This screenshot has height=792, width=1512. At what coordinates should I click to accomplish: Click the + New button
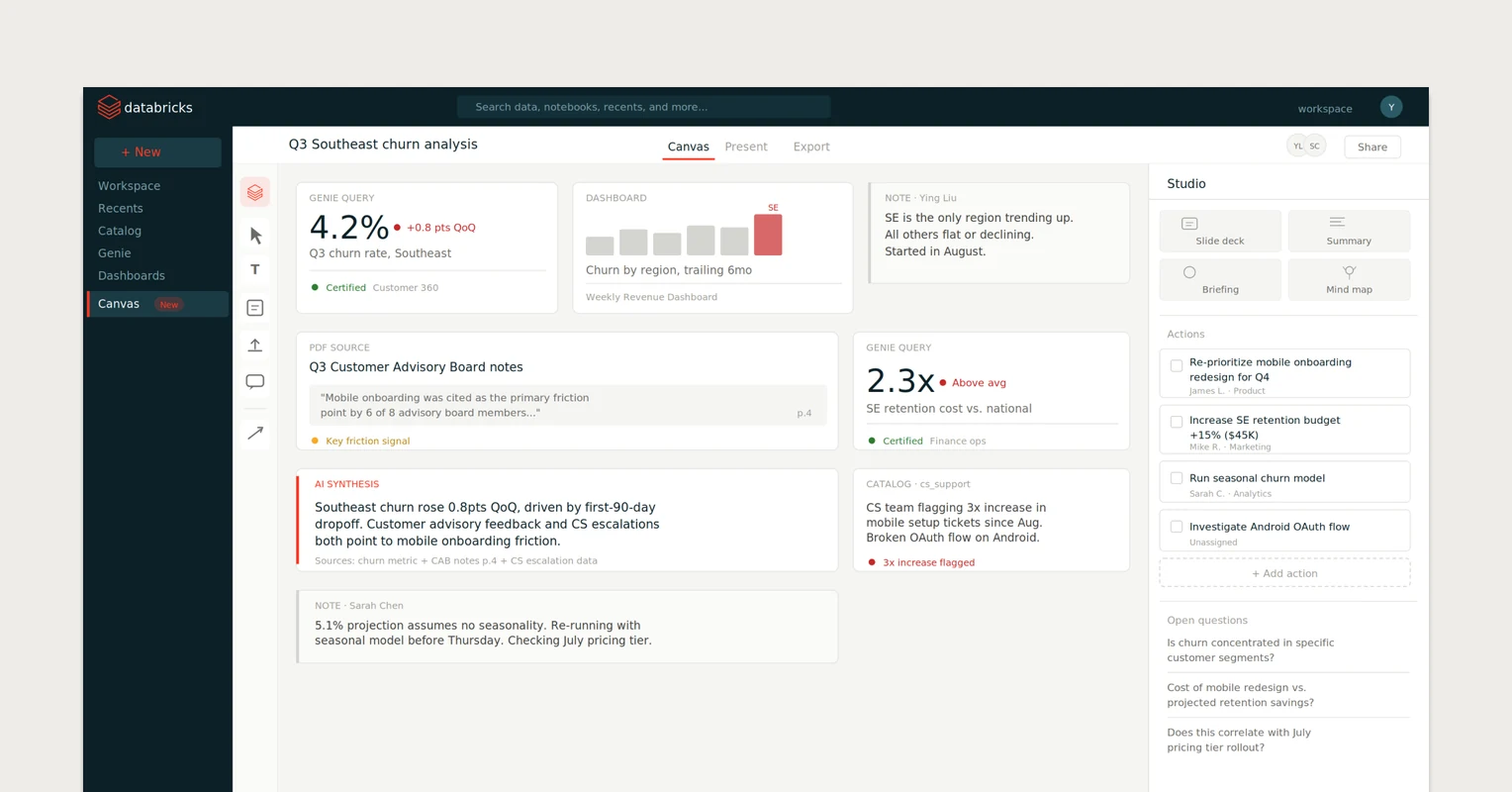(157, 152)
